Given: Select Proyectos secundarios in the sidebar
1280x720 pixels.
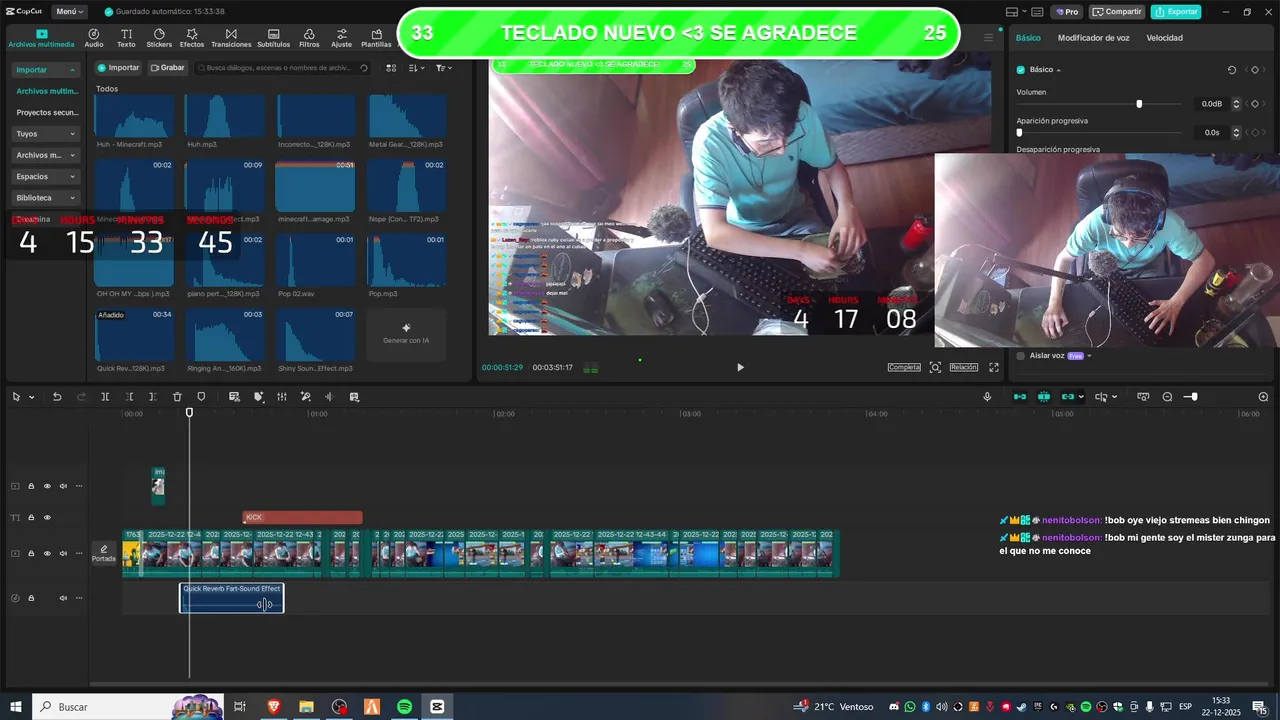Looking at the screenshot, I should (47, 113).
